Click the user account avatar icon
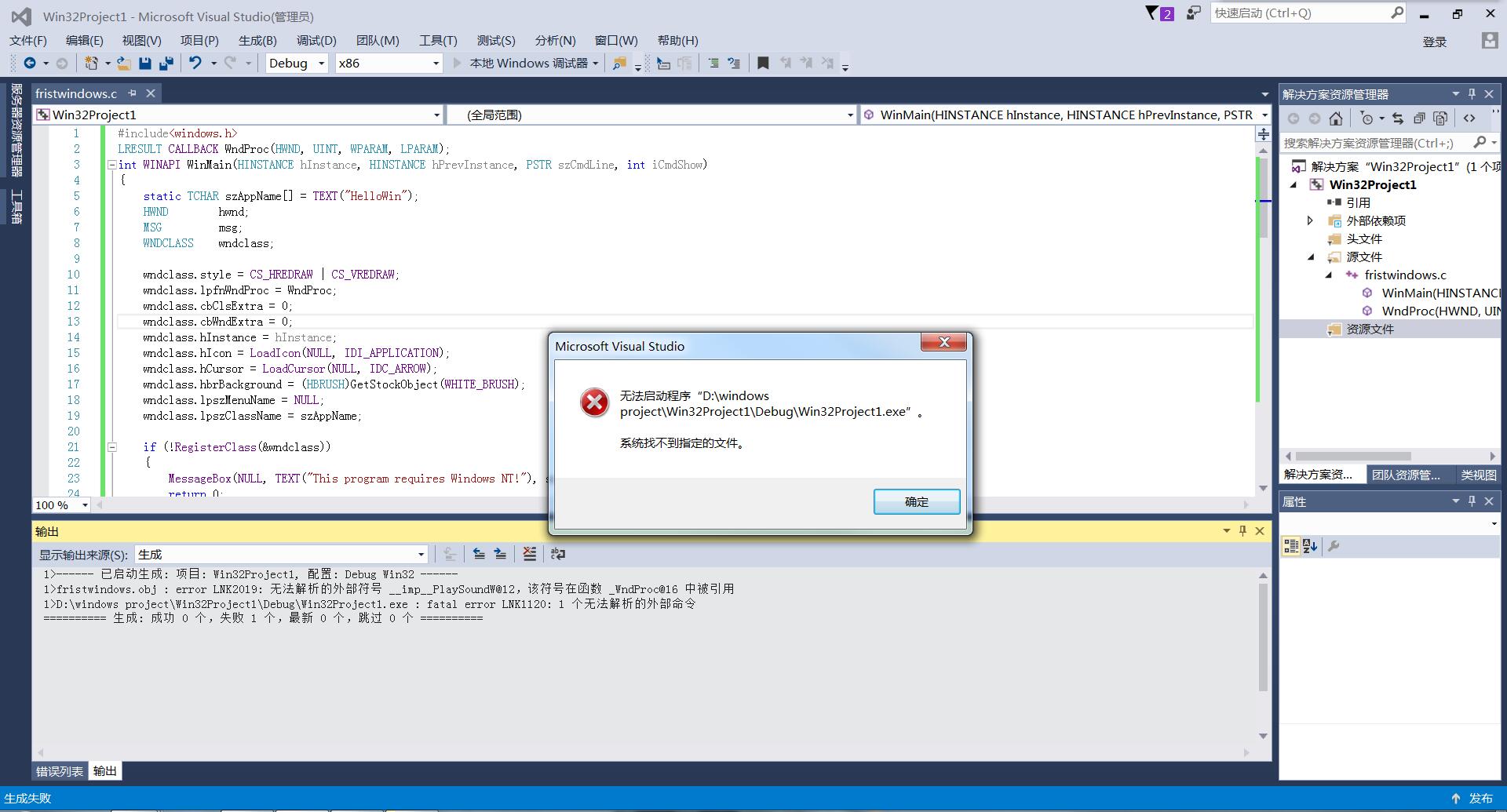This screenshot has width=1507, height=812. click(1490, 41)
